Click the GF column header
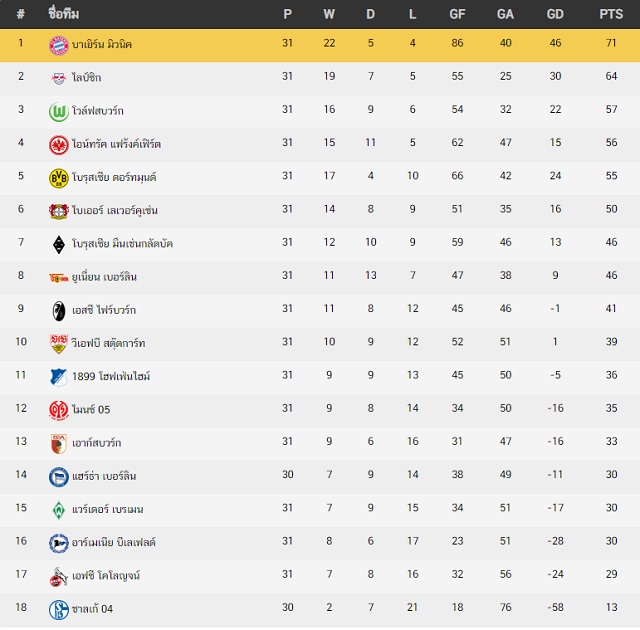Image resolution: width=640 pixels, height=630 pixels. point(457,14)
